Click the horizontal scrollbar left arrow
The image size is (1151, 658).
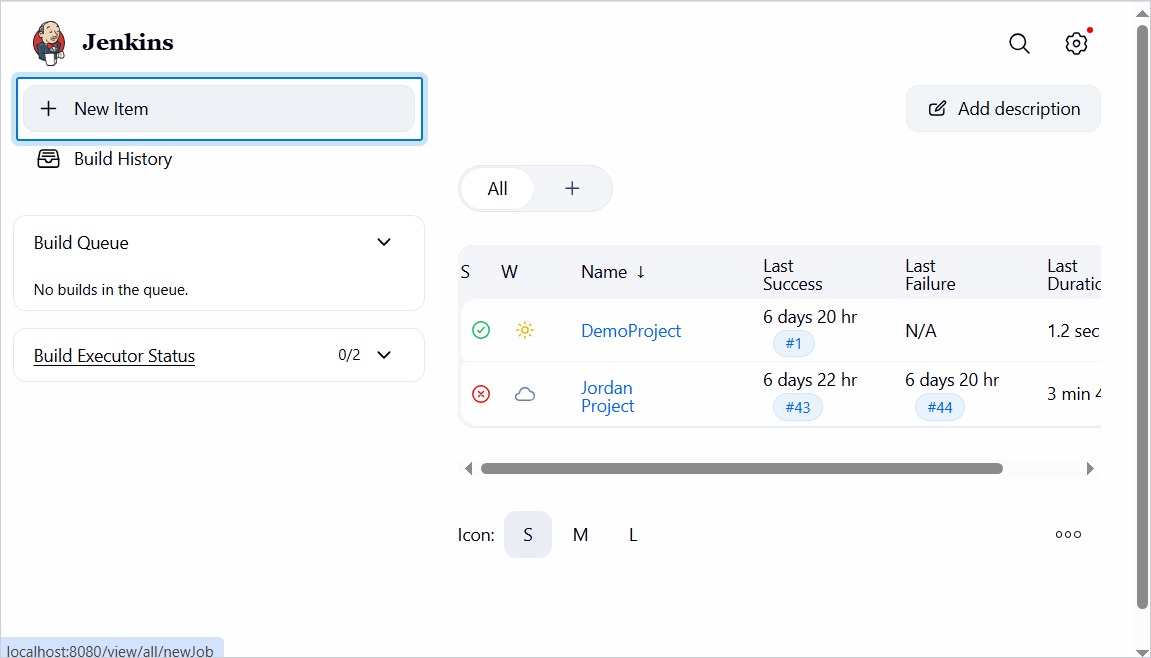(468, 469)
